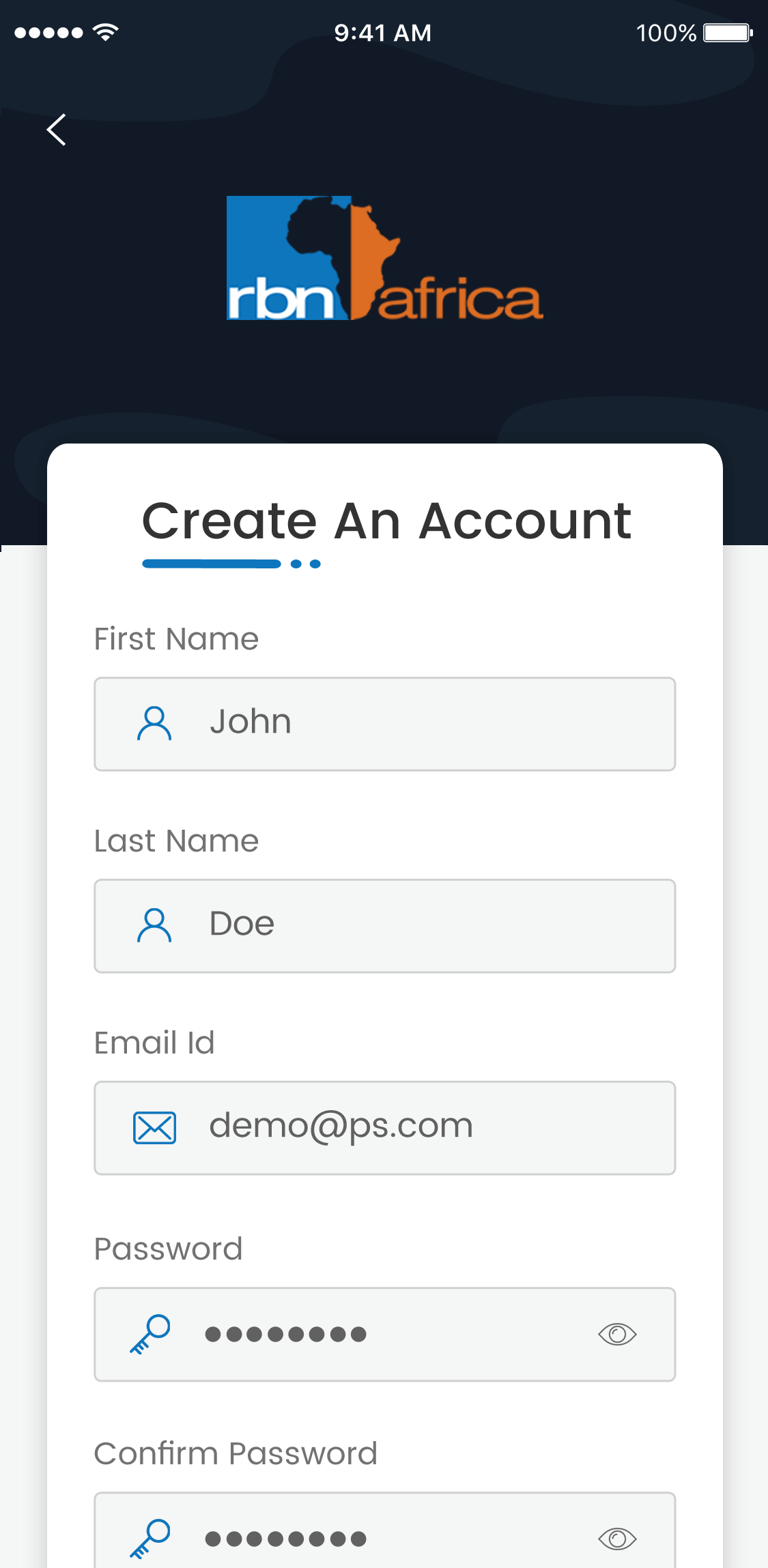
Task: Tap the battery icon in status bar
Action: coord(728,33)
